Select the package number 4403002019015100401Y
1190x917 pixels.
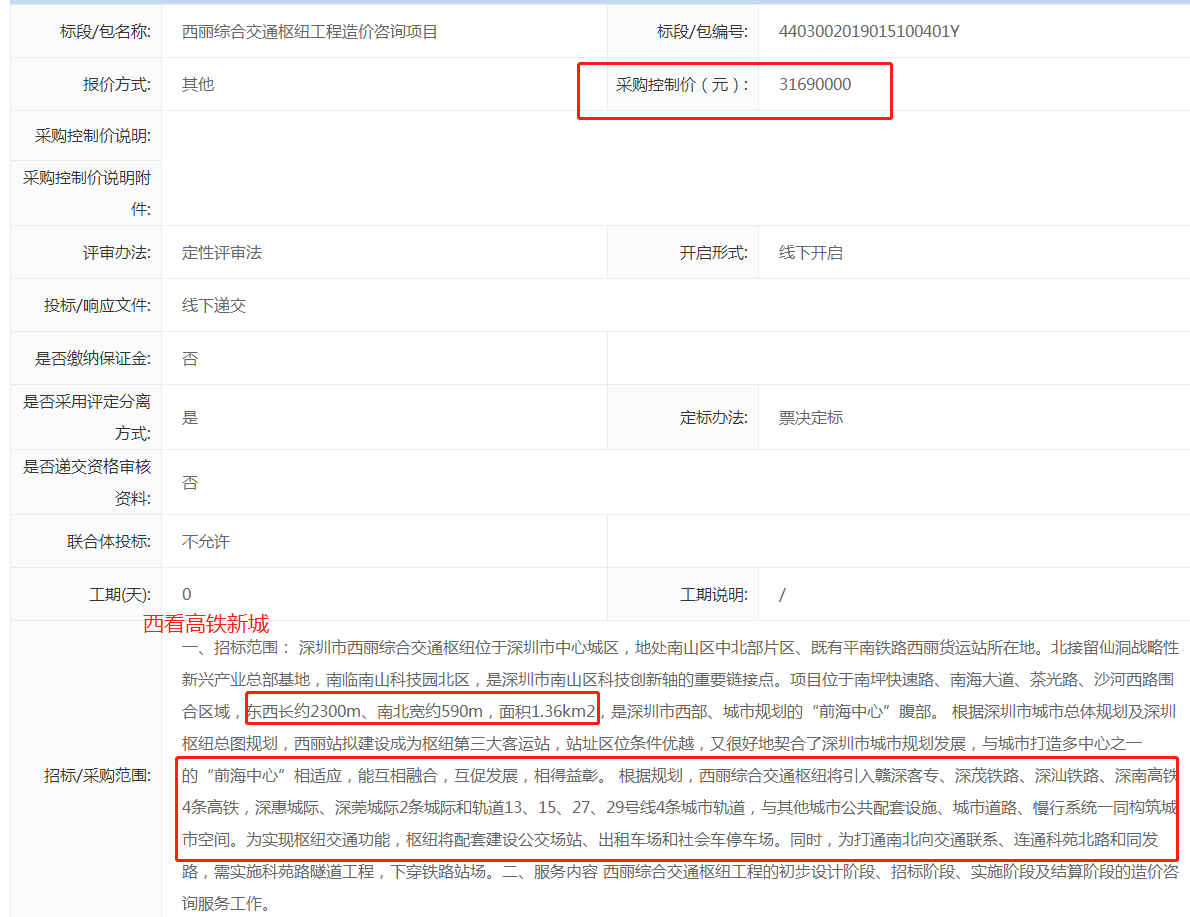[869, 32]
